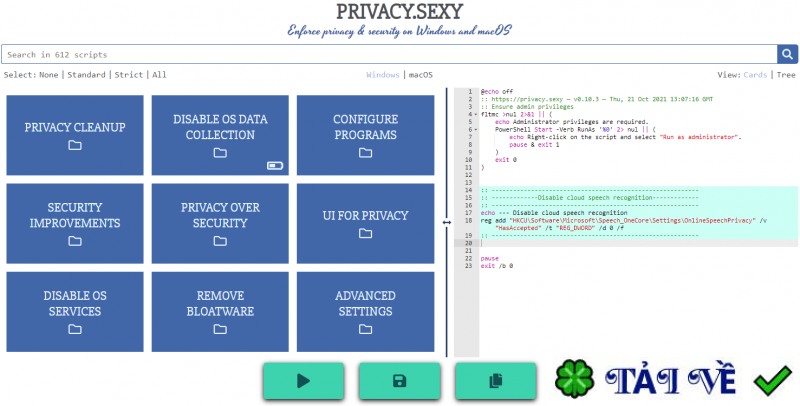Copy the script with copy button
The width and height of the screenshot is (800, 406).
(495, 380)
